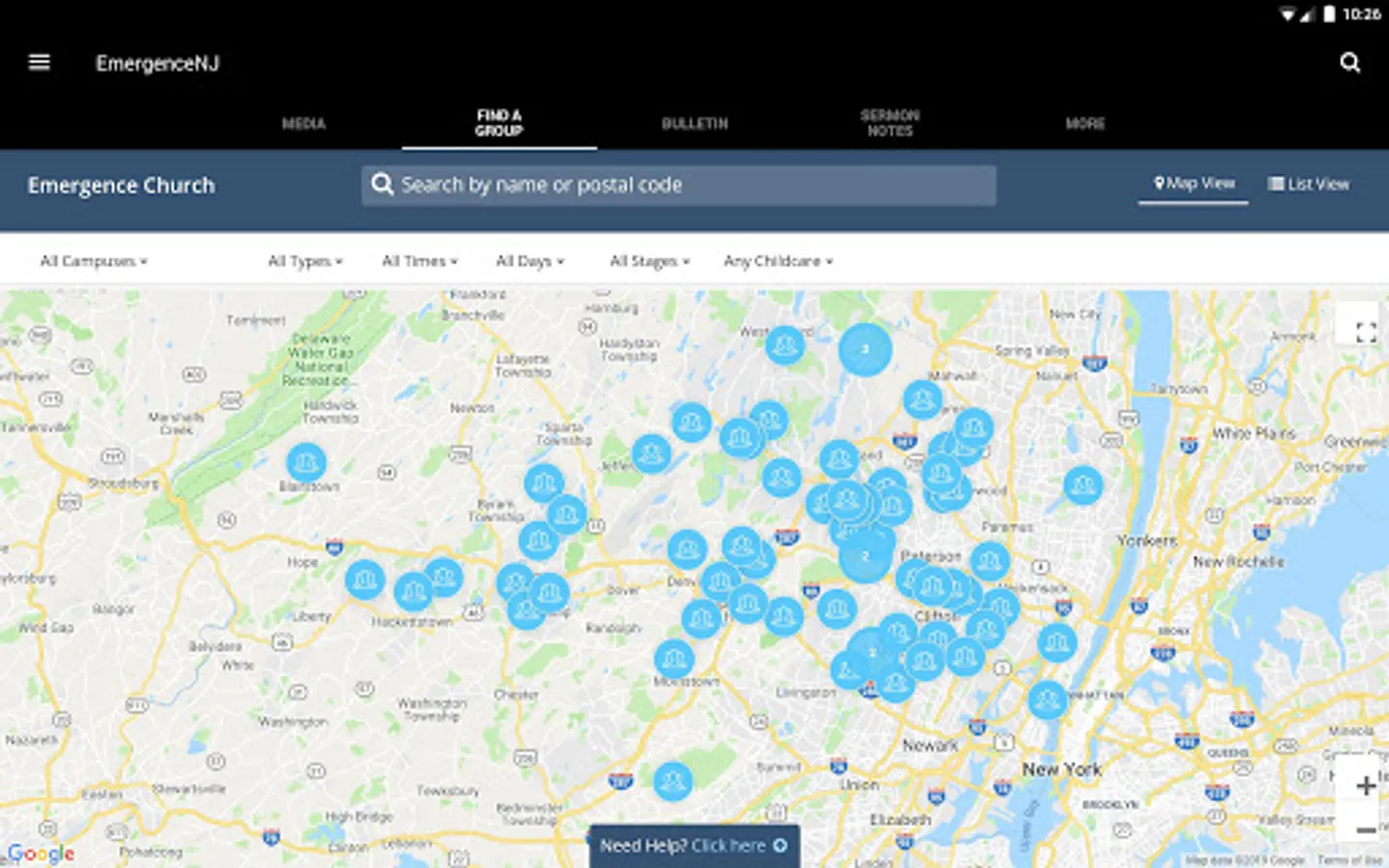Open the More tab
Image resolution: width=1389 pixels, height=868 pixels.
[1085, 123]
